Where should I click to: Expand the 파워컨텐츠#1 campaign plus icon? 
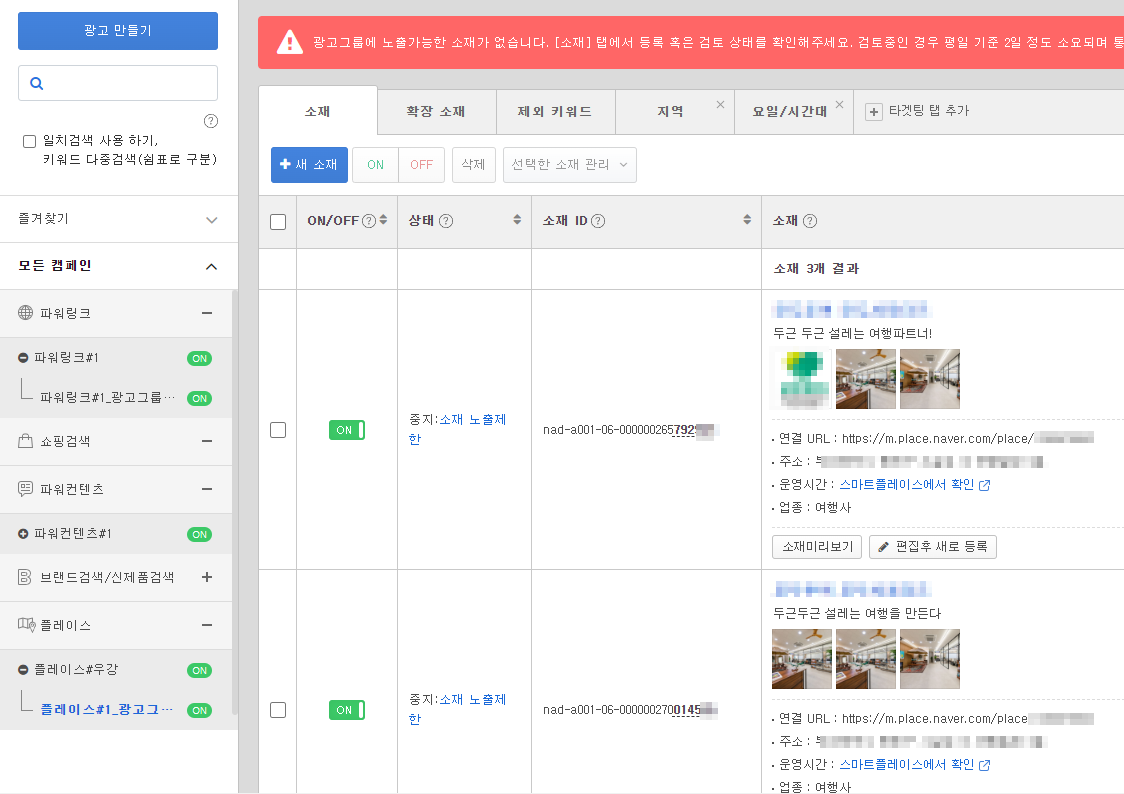click(23, 534)
